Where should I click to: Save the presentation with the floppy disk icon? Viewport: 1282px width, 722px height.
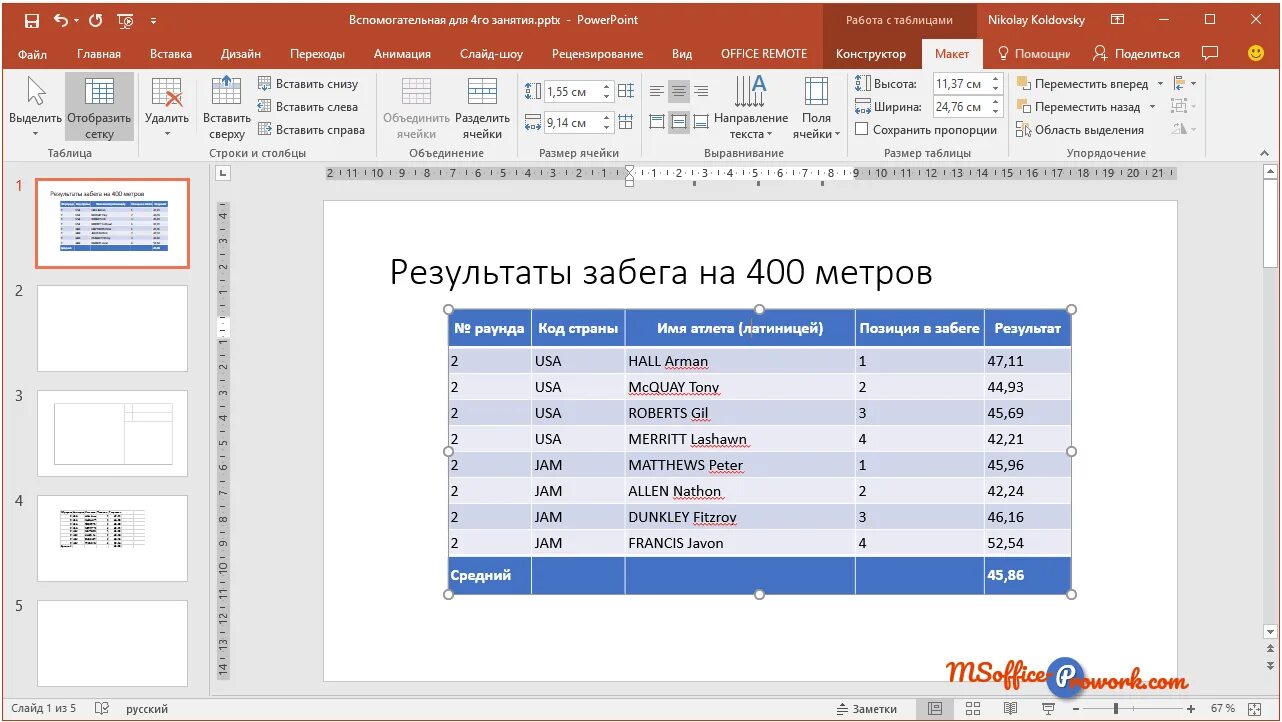tap(32, 20)
